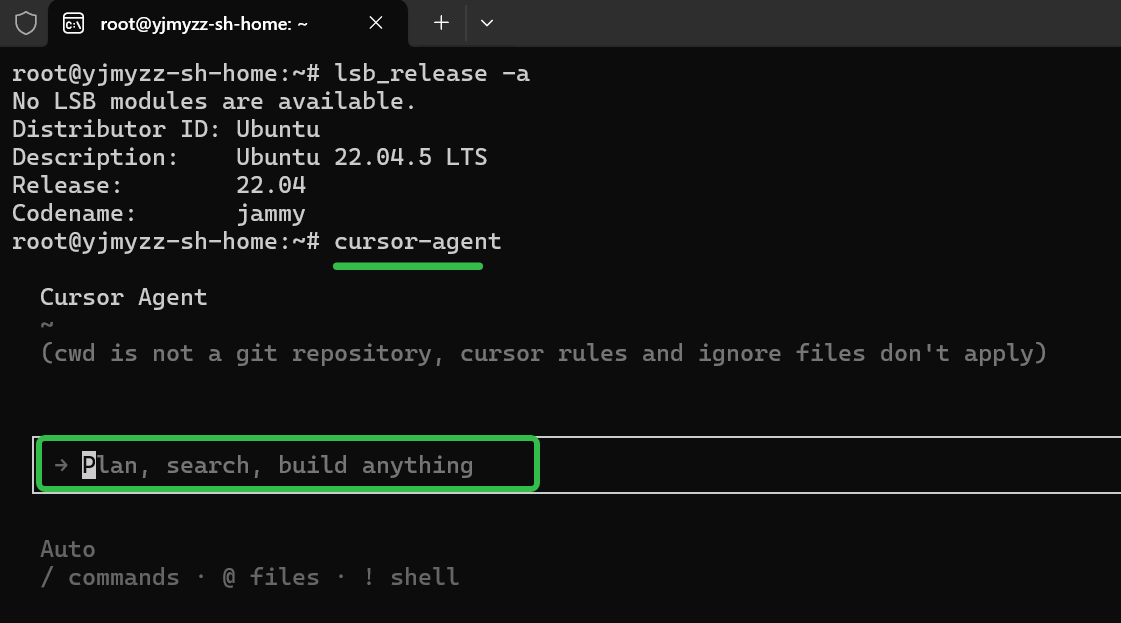
Task: Click the git repository warning message
Action: click(x=543, y=353)
